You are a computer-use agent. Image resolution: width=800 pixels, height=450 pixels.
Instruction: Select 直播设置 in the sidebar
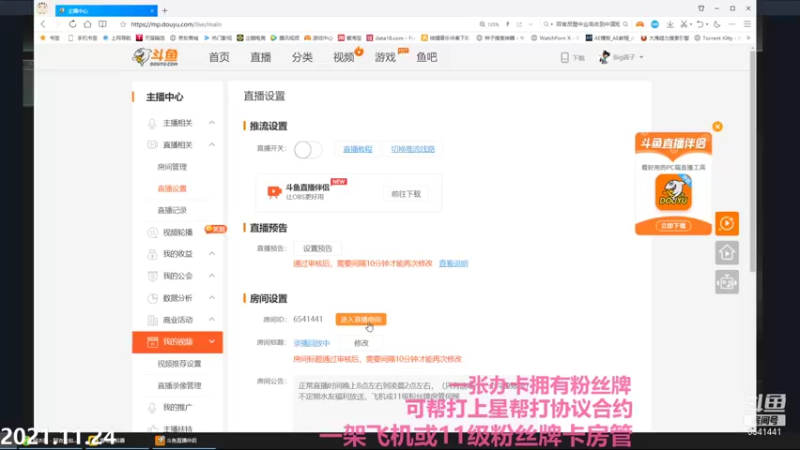point(172,188)
